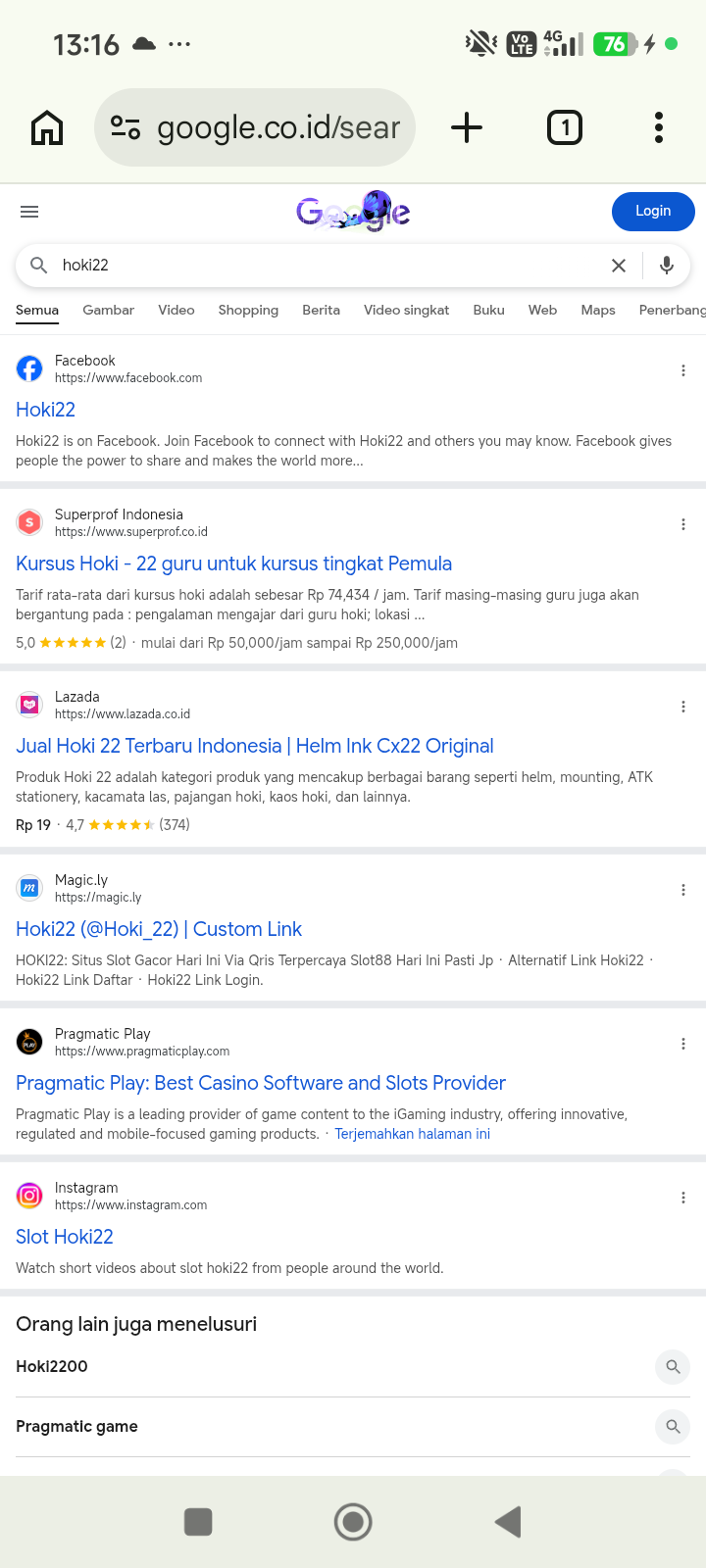Add a new browser tab
The height and width of the screenshot is (1568, 706).
467,127
